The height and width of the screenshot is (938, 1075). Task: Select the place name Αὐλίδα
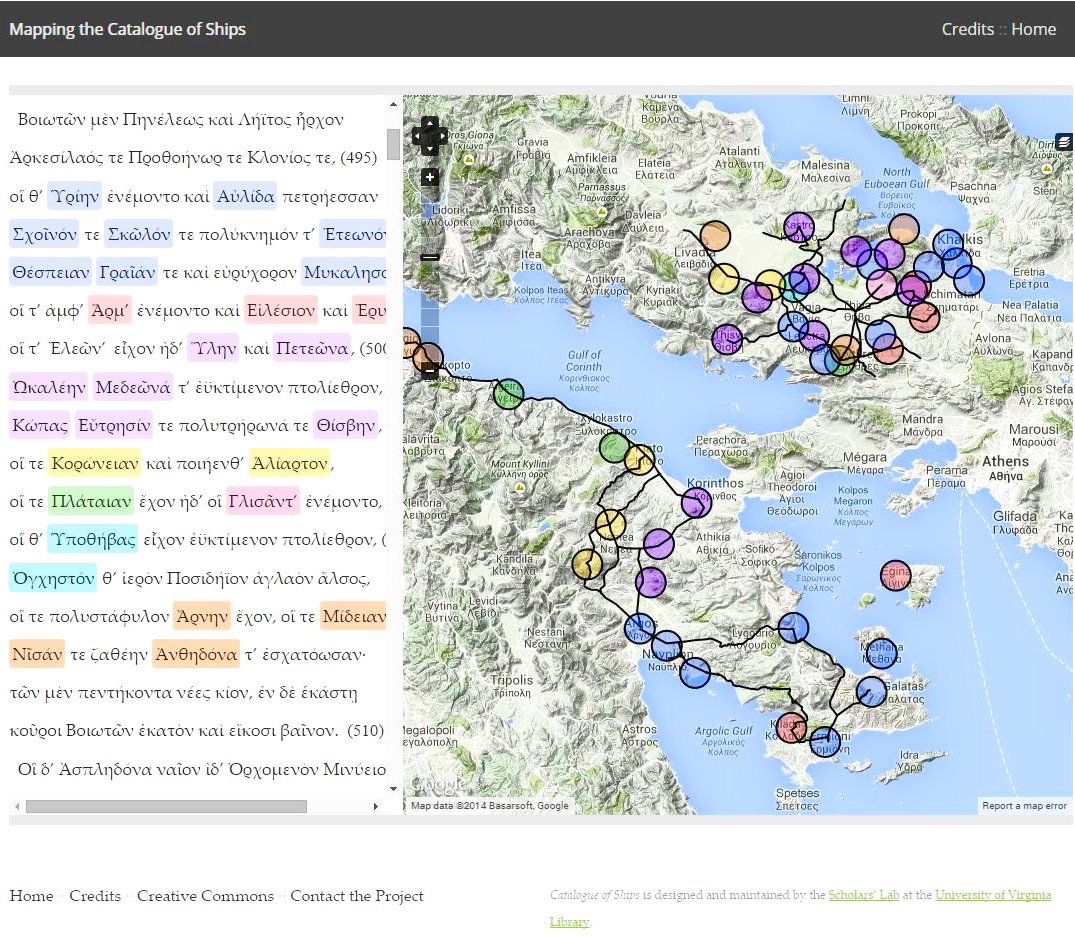pos(245,196)
